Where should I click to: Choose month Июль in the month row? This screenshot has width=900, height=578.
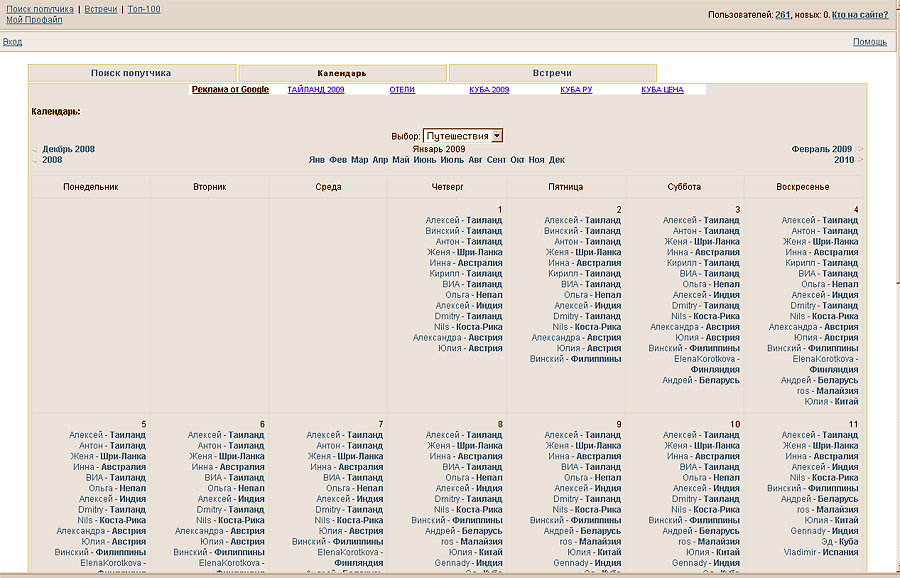[x=452, y=160]
